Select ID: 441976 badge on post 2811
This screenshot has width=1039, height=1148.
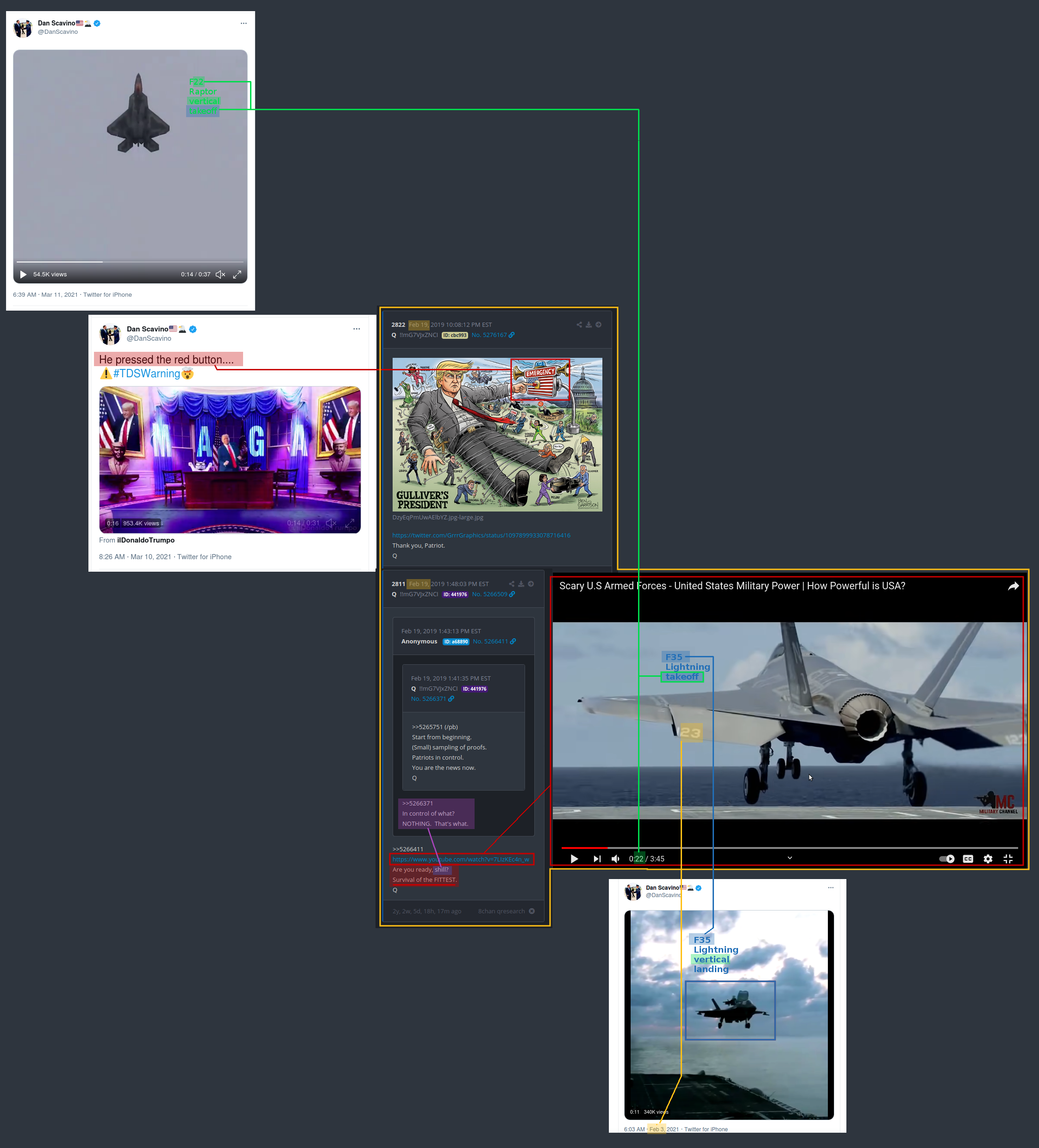click(x=456, y=594)
